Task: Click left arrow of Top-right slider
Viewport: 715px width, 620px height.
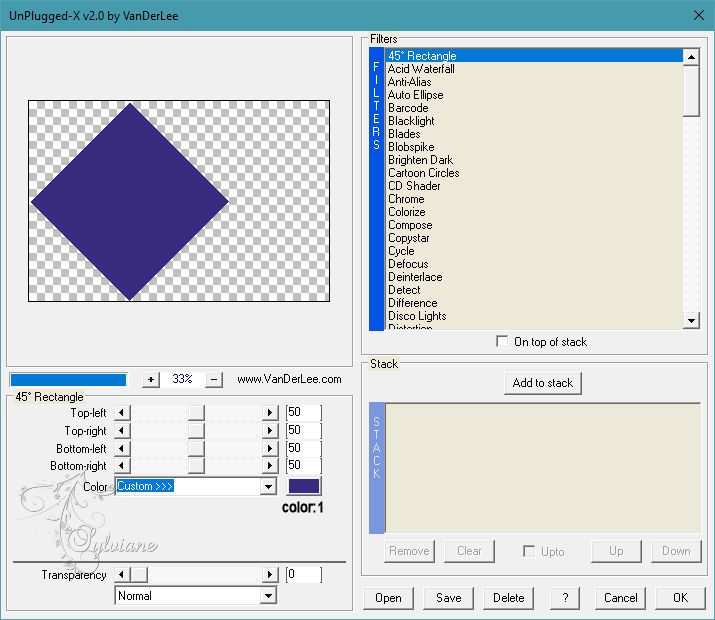Action: [x=122, y=430]
